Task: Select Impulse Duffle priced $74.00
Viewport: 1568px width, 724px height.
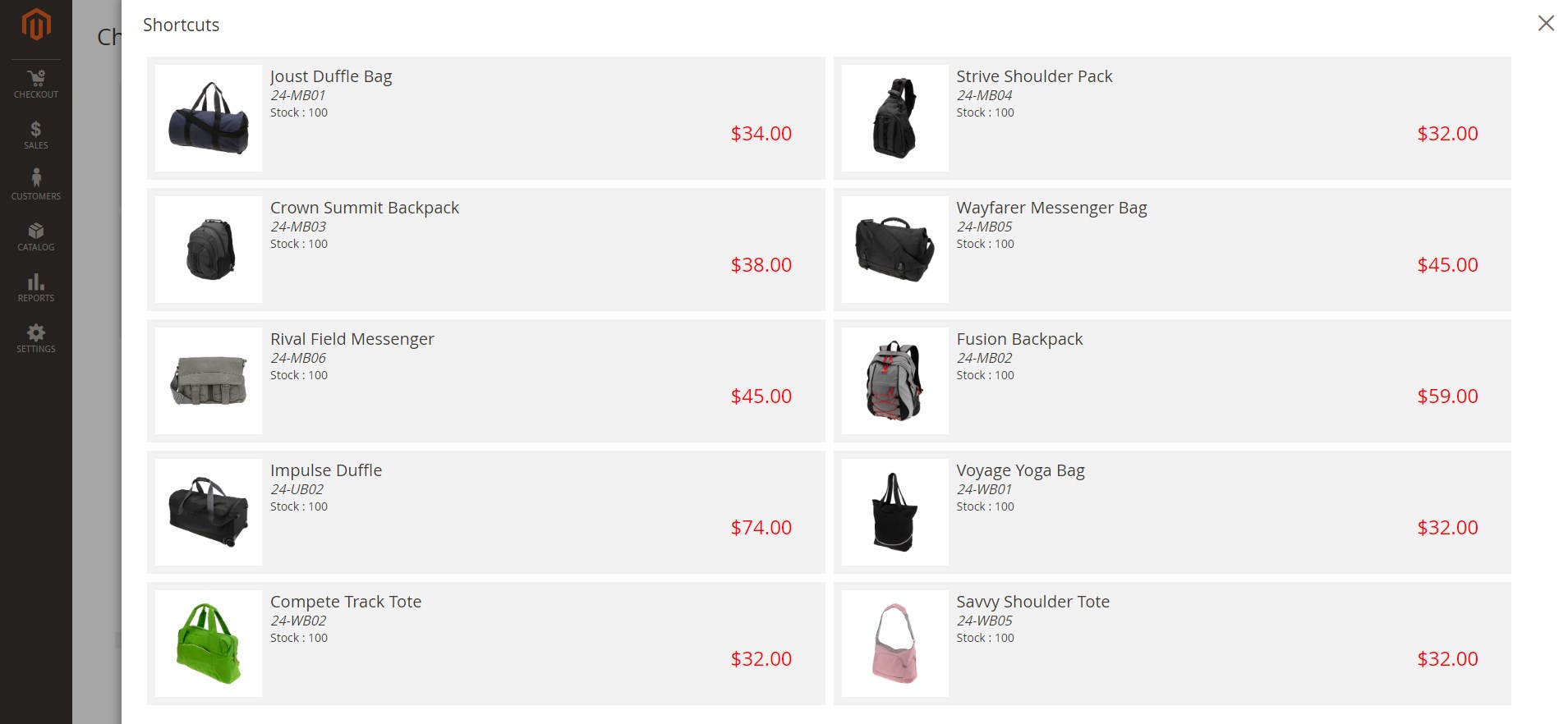Action: point(486,512)
